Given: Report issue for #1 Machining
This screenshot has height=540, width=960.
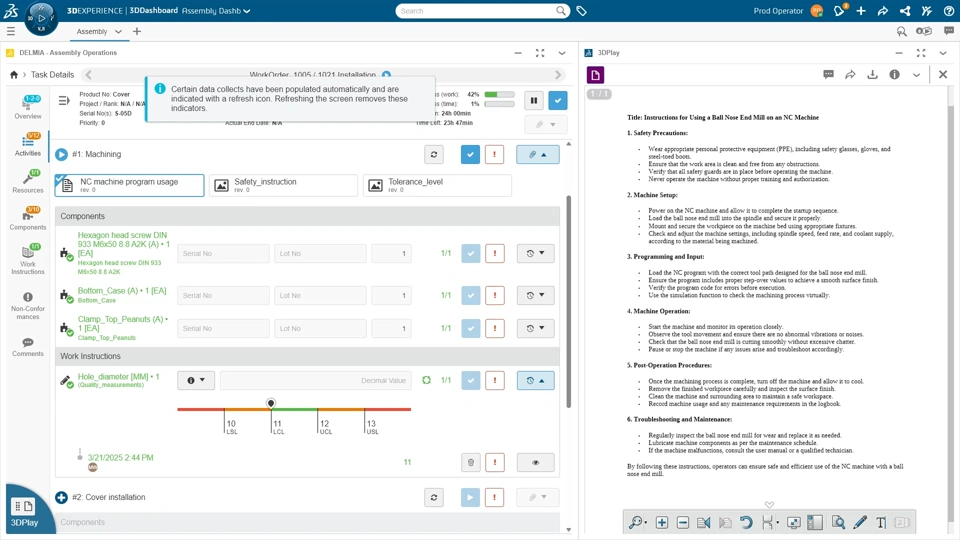Looking at the screenshot, I should [494, 154].
